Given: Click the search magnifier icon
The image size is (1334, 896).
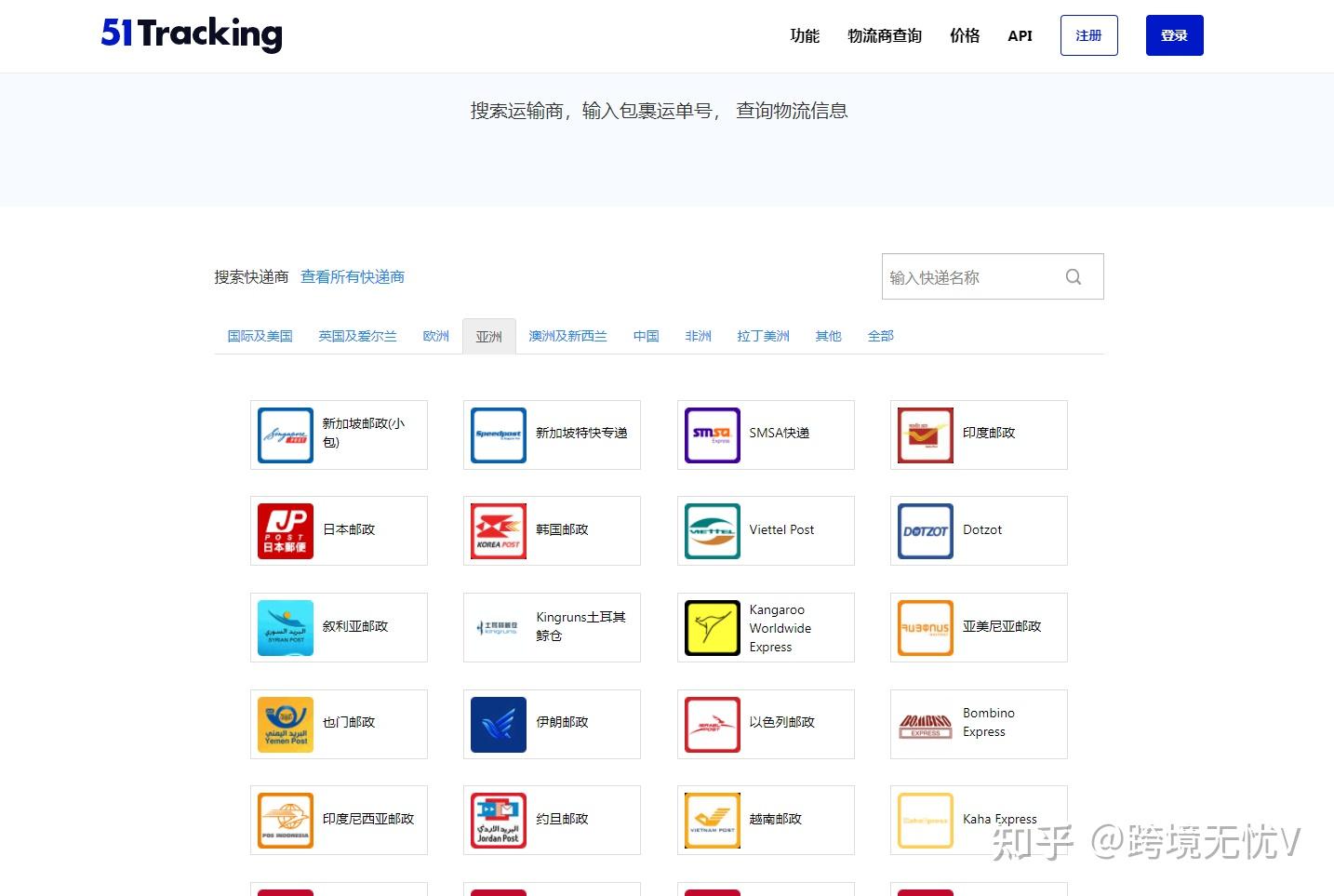Looking at the screenshot, I should (1074, 277).
